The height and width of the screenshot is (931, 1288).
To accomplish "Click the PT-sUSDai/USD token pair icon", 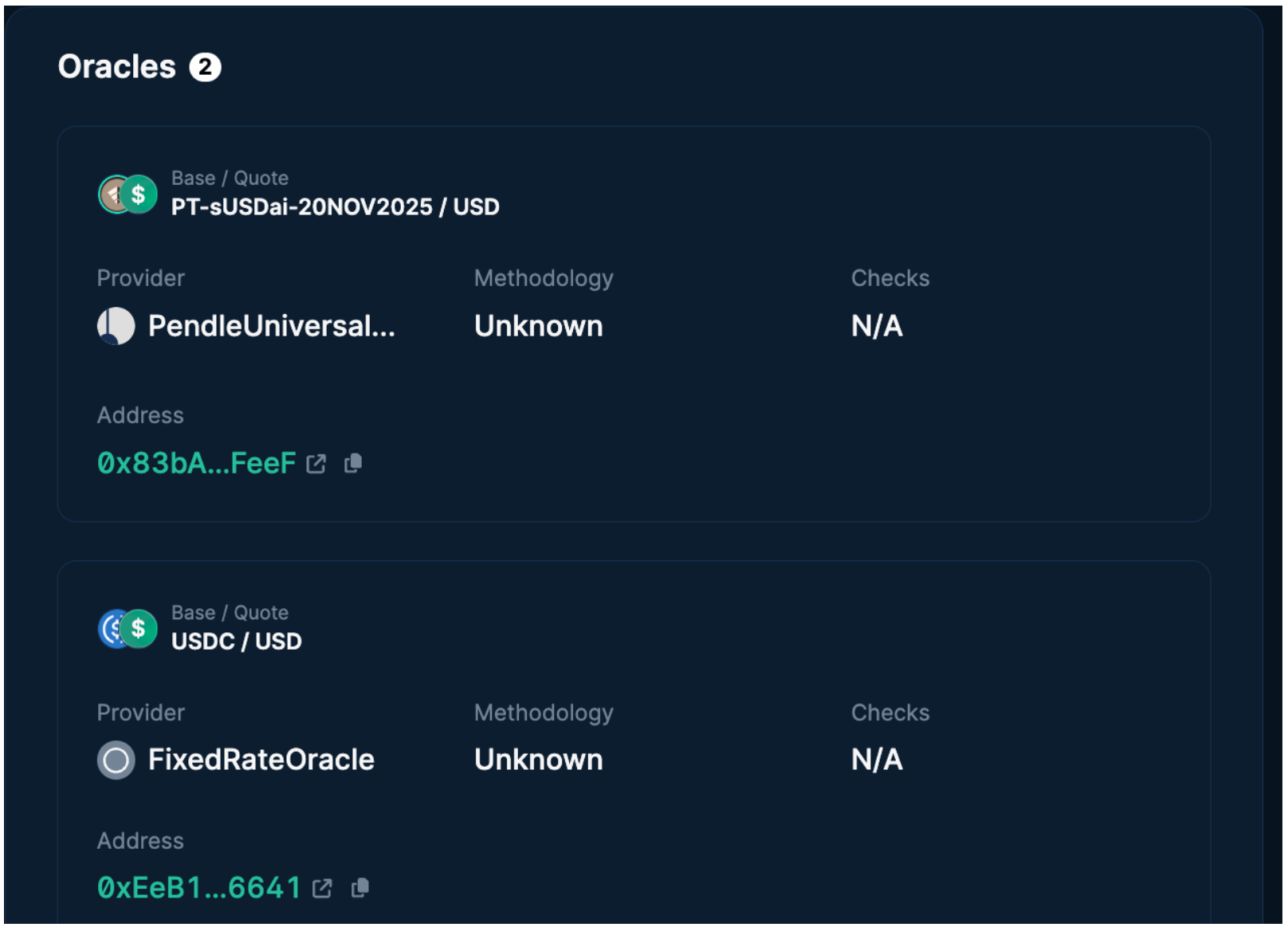I will pyautogui.click(x=128, y=194).
